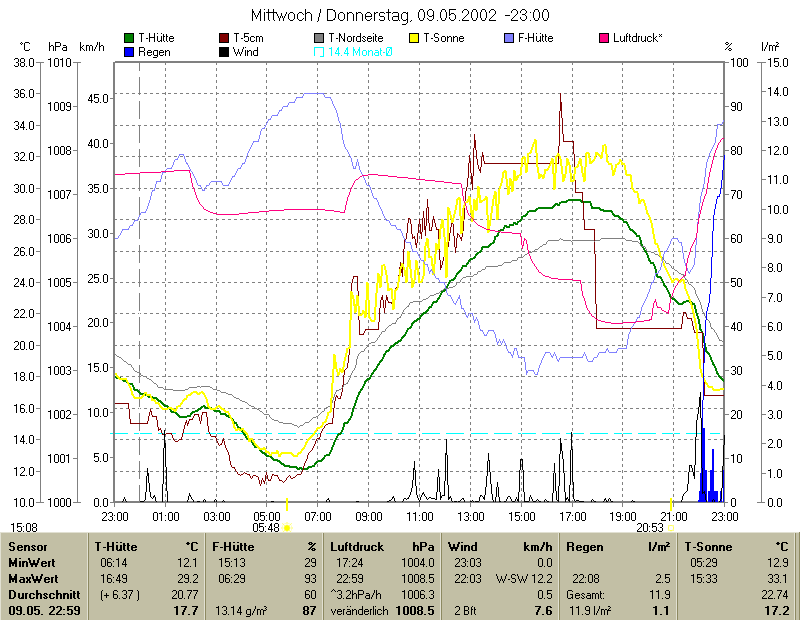Select the T-Hütte column header in table

pos(118,547)
